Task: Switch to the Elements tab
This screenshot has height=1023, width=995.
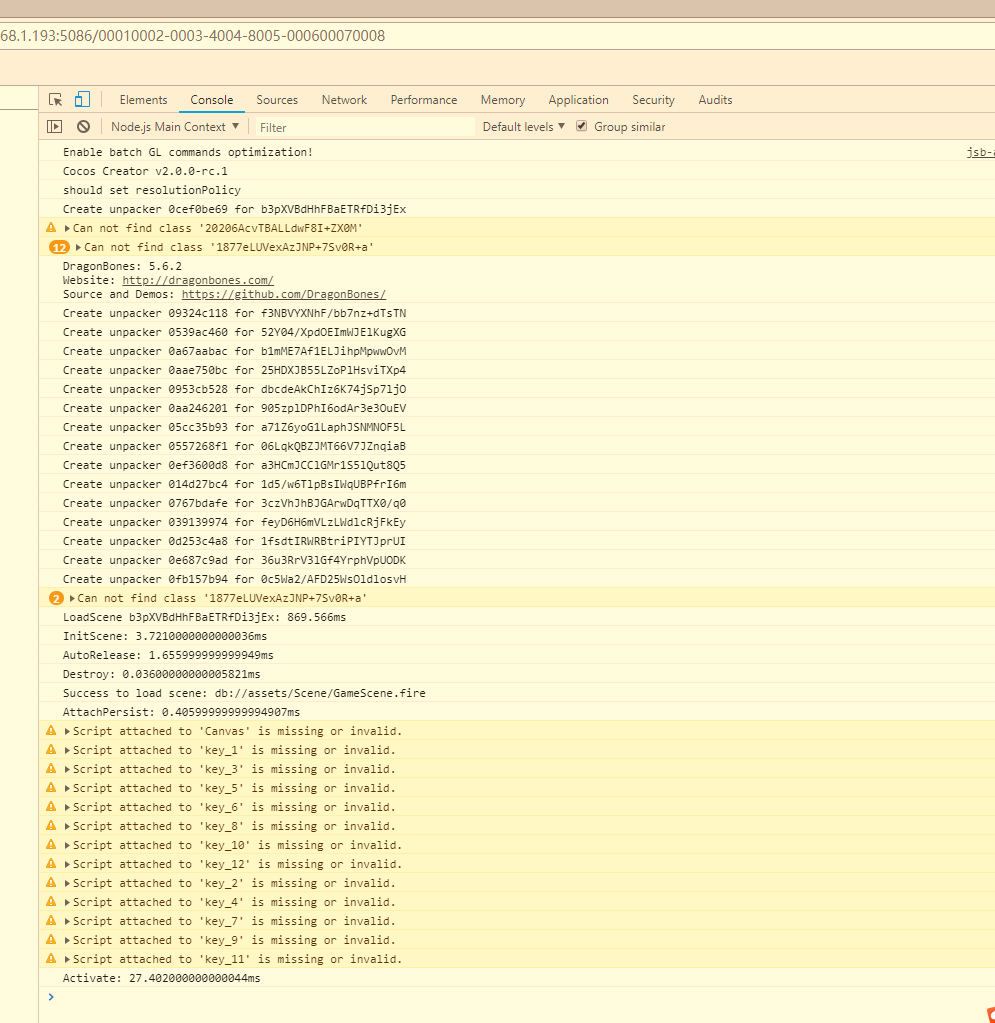Action: (144, 100)
